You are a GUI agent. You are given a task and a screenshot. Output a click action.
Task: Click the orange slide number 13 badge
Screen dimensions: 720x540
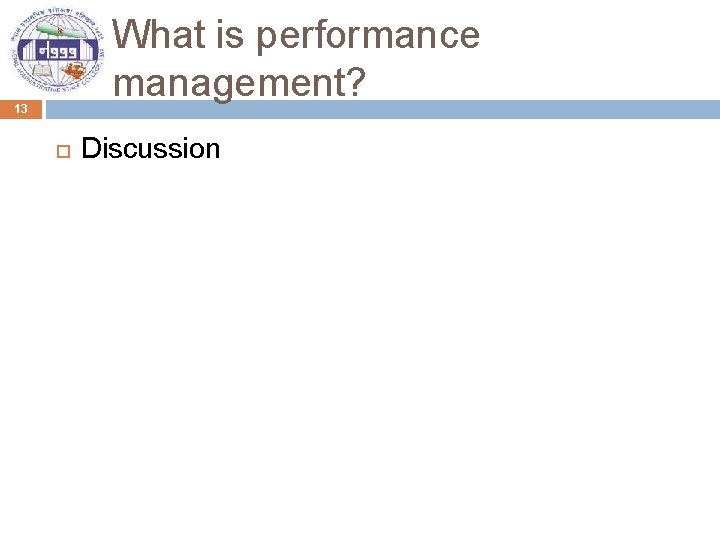pos(21,109)
